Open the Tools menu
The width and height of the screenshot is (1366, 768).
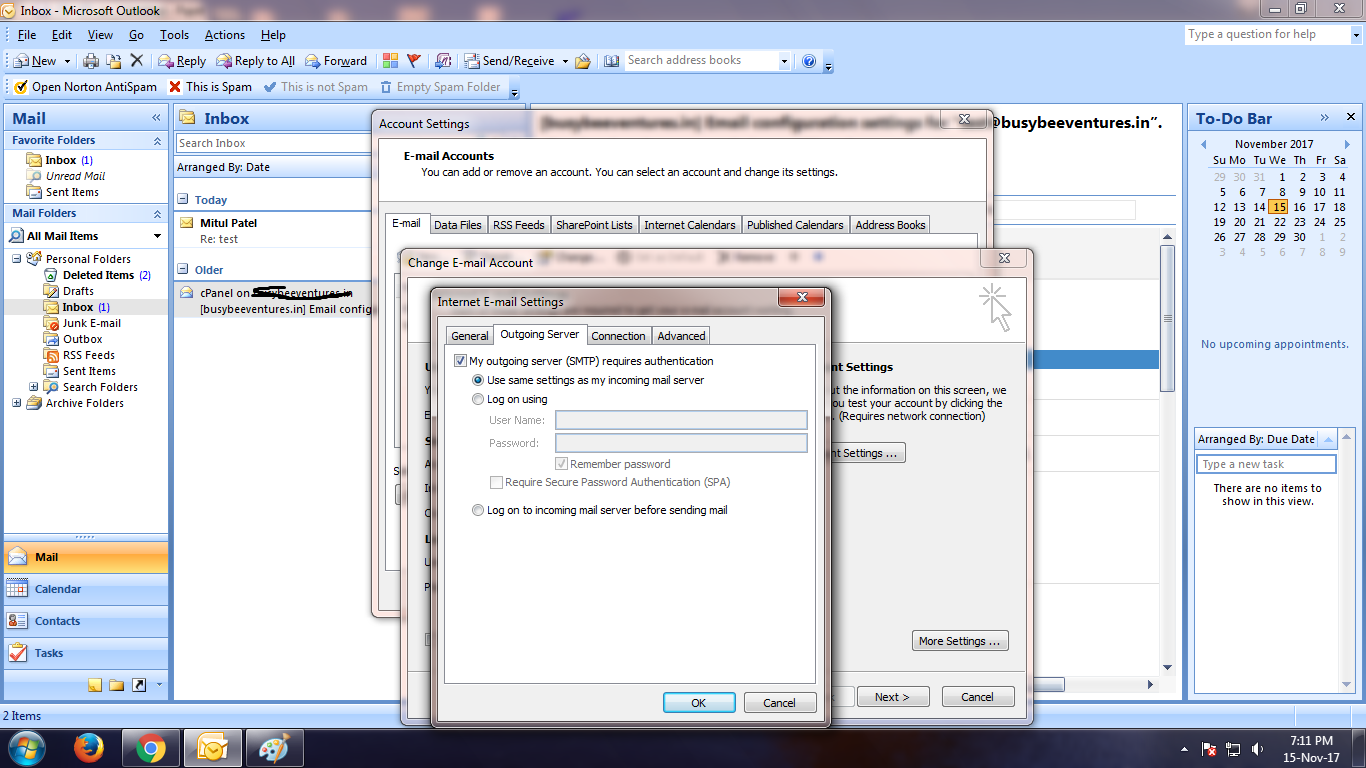pyautogui.click(x=174, y=35)
